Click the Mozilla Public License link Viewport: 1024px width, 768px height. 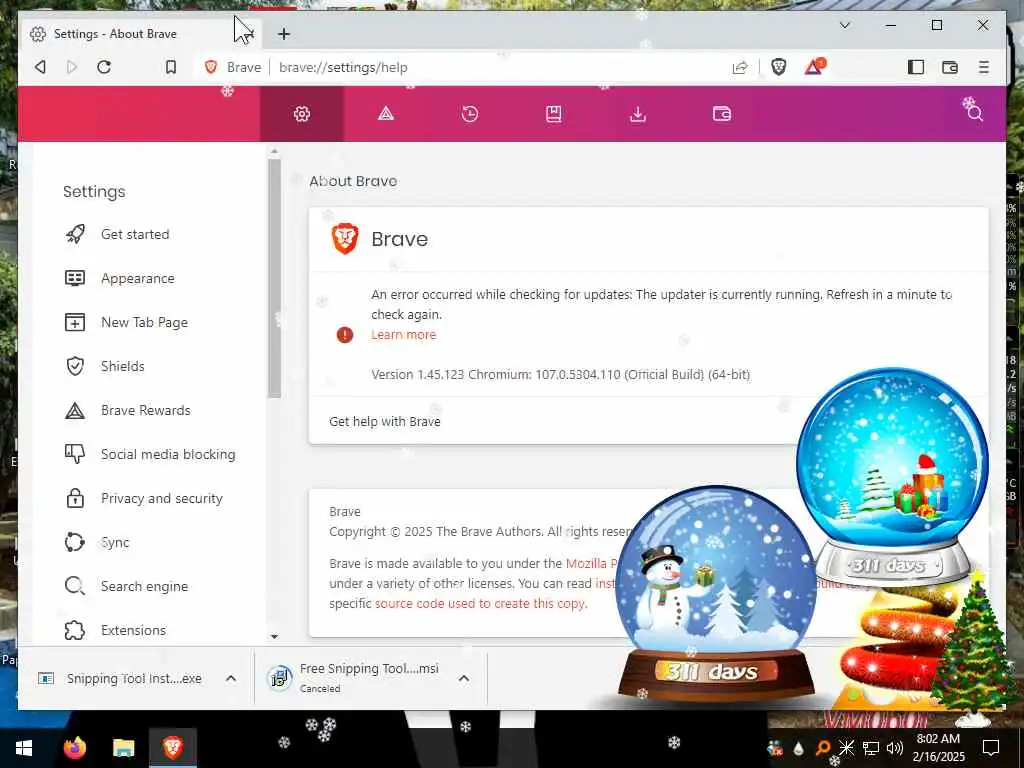591,563
